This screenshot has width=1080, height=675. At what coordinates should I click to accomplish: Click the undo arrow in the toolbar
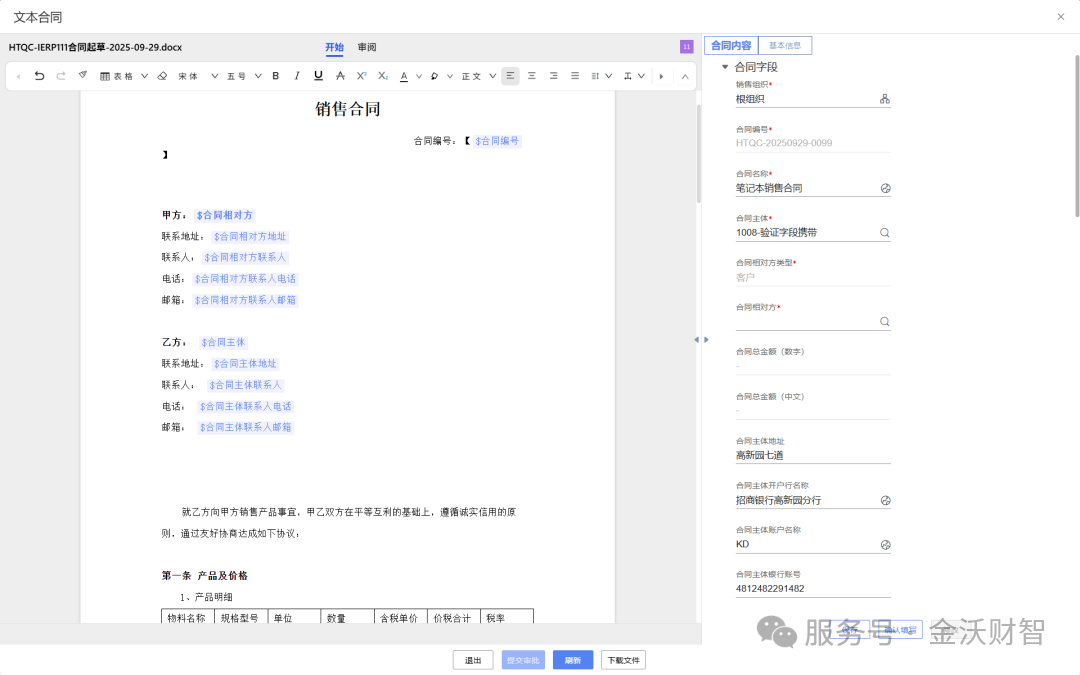point(39,76)
